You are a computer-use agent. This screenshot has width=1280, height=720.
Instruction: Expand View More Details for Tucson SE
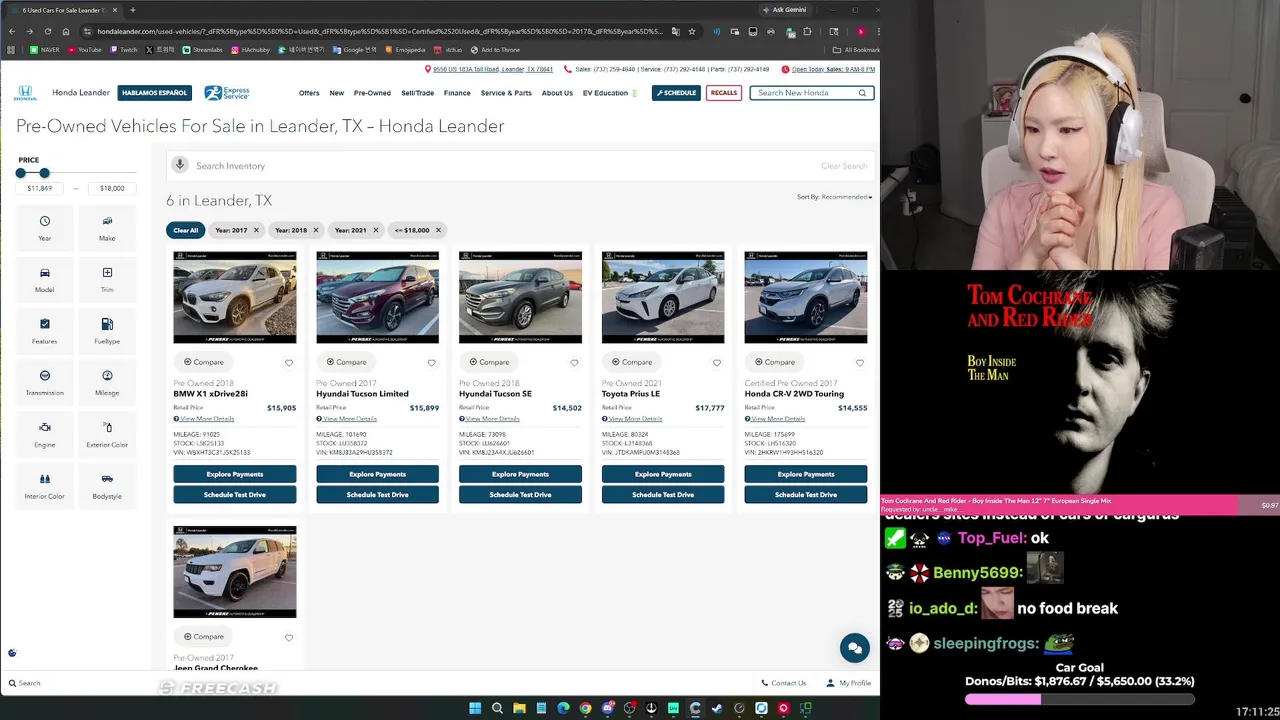(x=489, y=419)
